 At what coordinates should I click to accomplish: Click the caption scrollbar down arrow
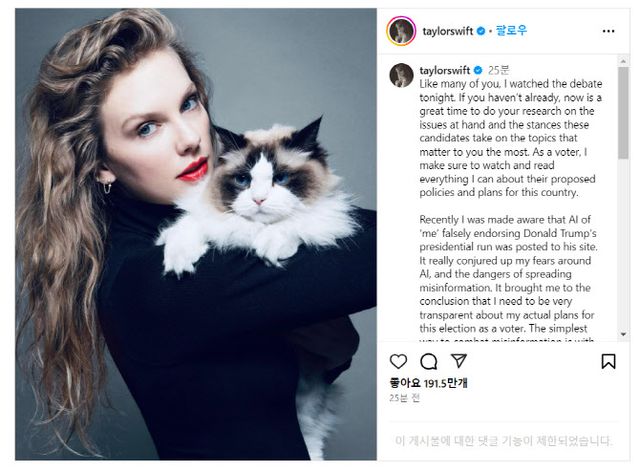tap(623, 334)
